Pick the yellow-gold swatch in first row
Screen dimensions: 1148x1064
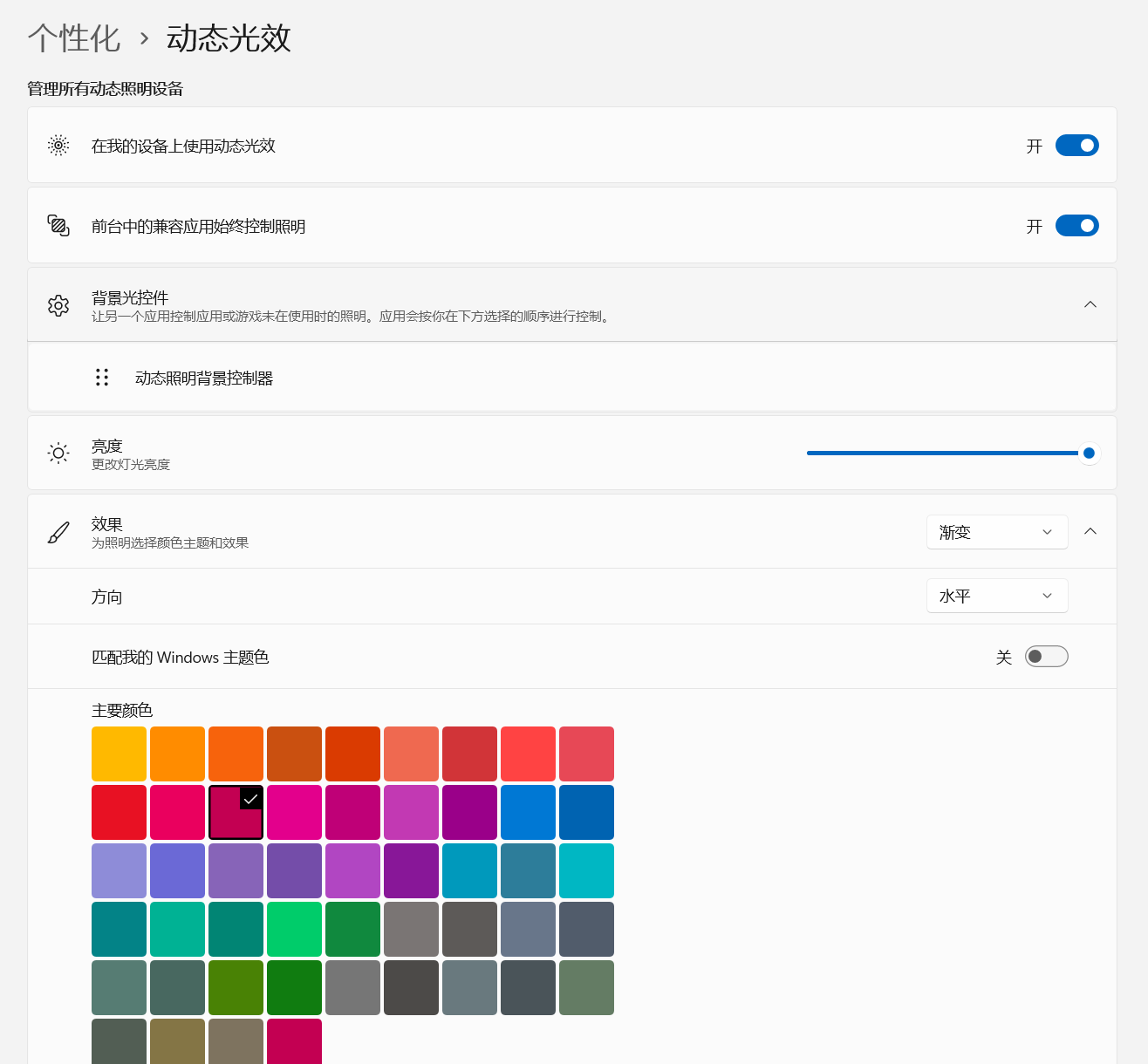coord(119,754)
